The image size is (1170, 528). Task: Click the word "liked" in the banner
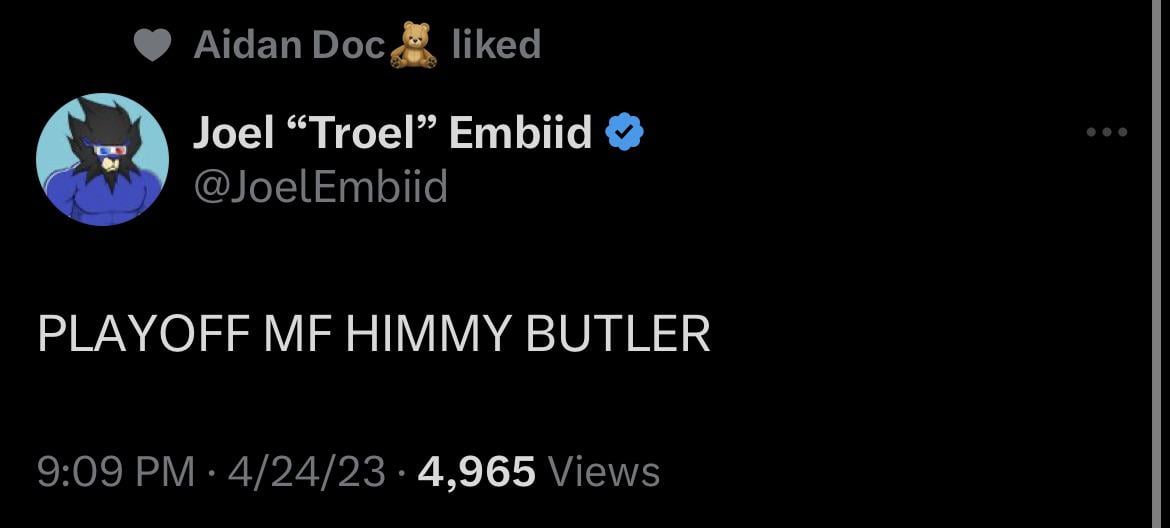(x=496, y=45)
